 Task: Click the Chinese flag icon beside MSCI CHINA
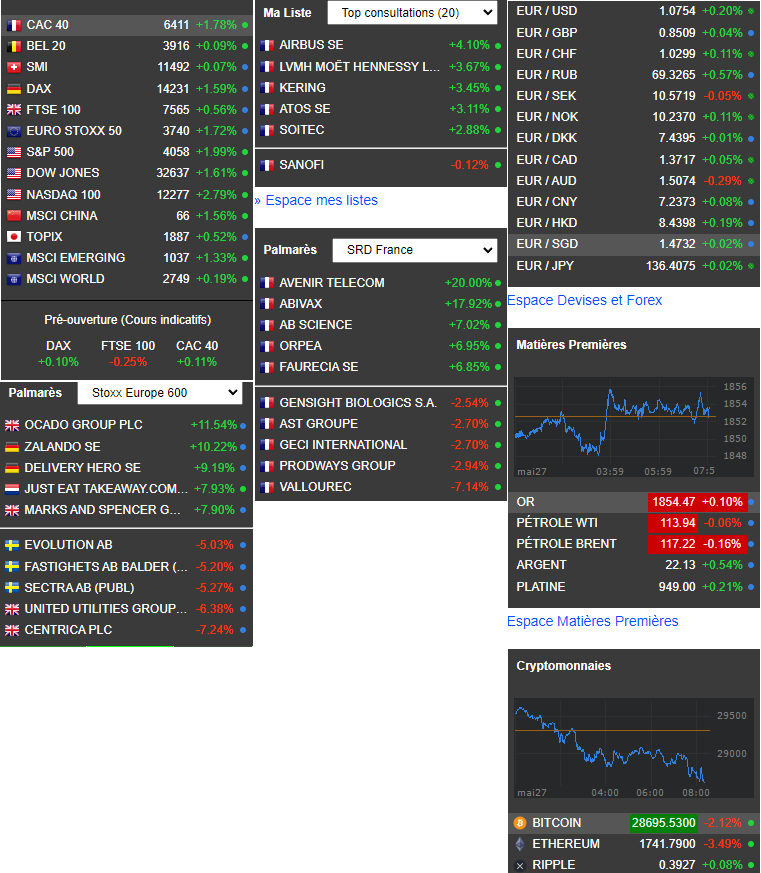14,216
